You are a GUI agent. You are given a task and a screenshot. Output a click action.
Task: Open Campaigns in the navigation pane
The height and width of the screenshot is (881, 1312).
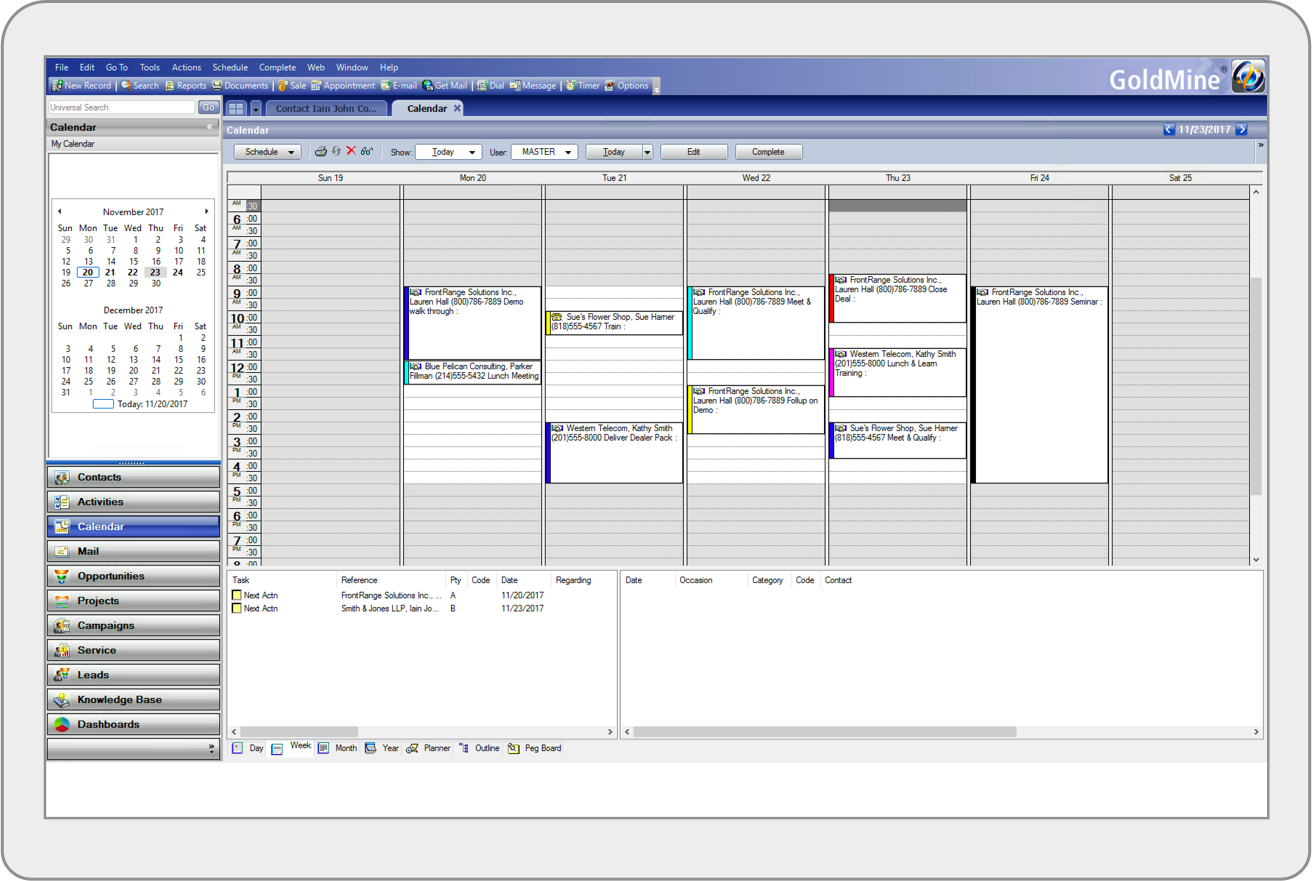click(133, 626)
